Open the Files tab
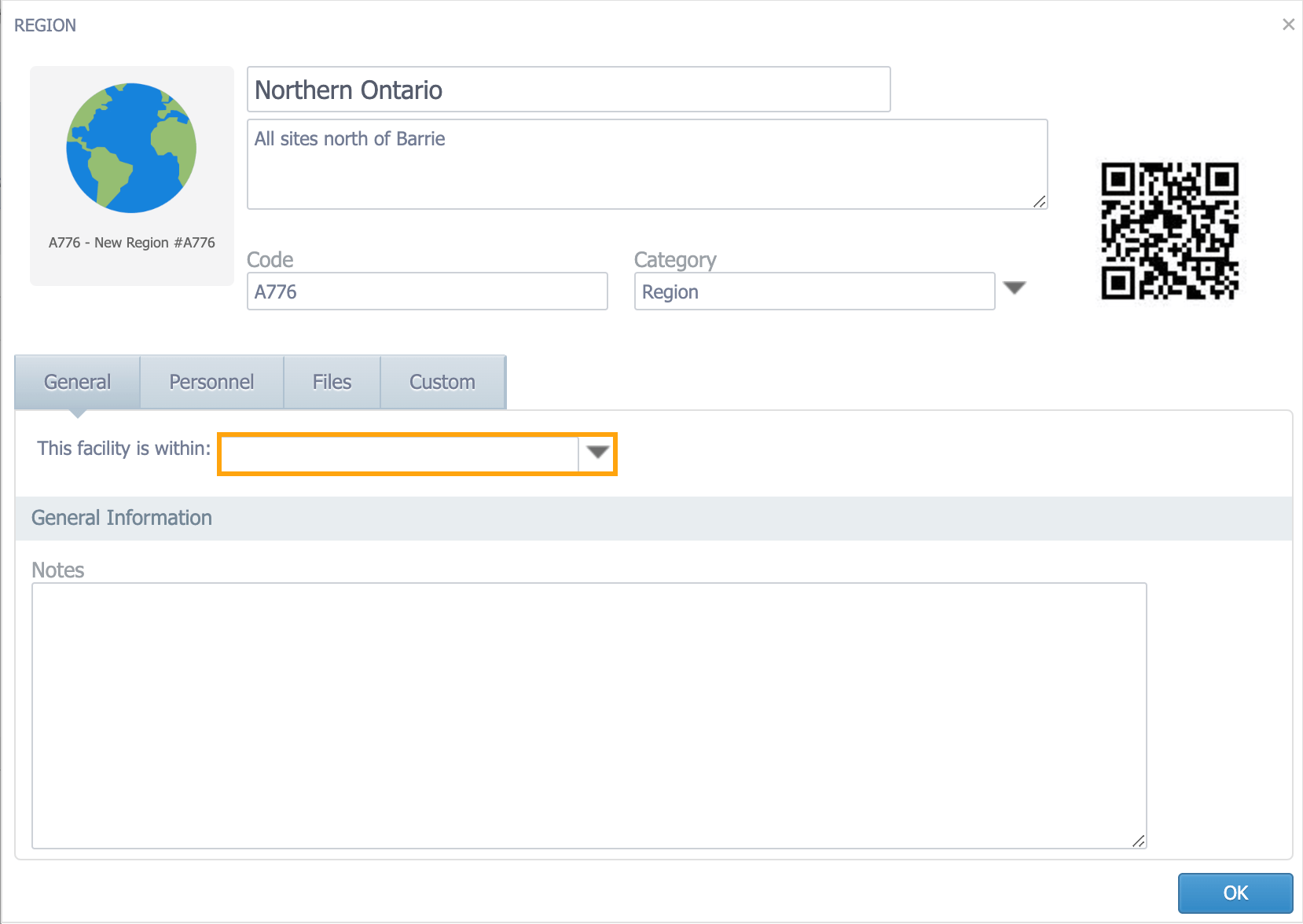Screen dimensions: 1303x924 point(332,382)
